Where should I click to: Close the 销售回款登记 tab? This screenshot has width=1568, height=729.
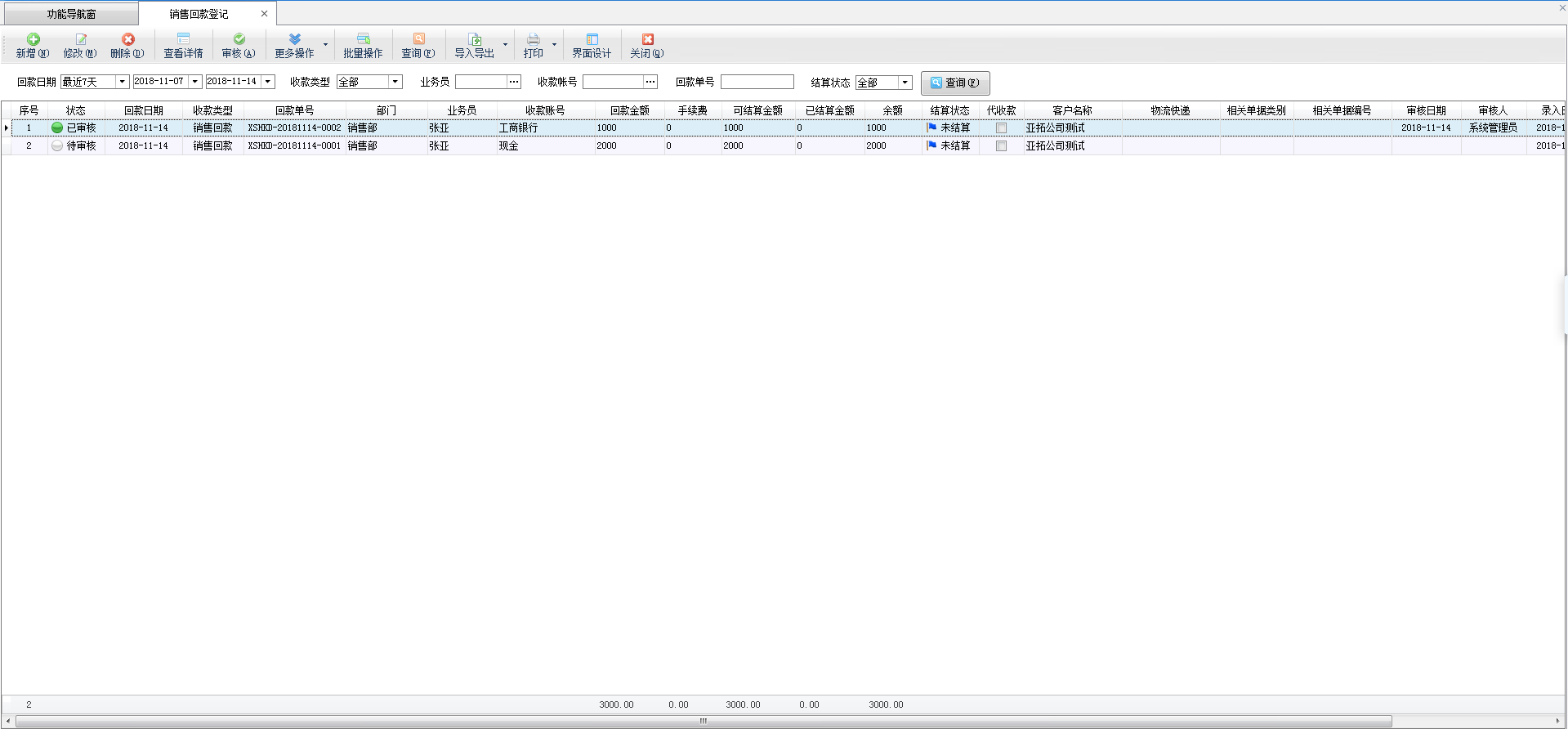point(264,14)
